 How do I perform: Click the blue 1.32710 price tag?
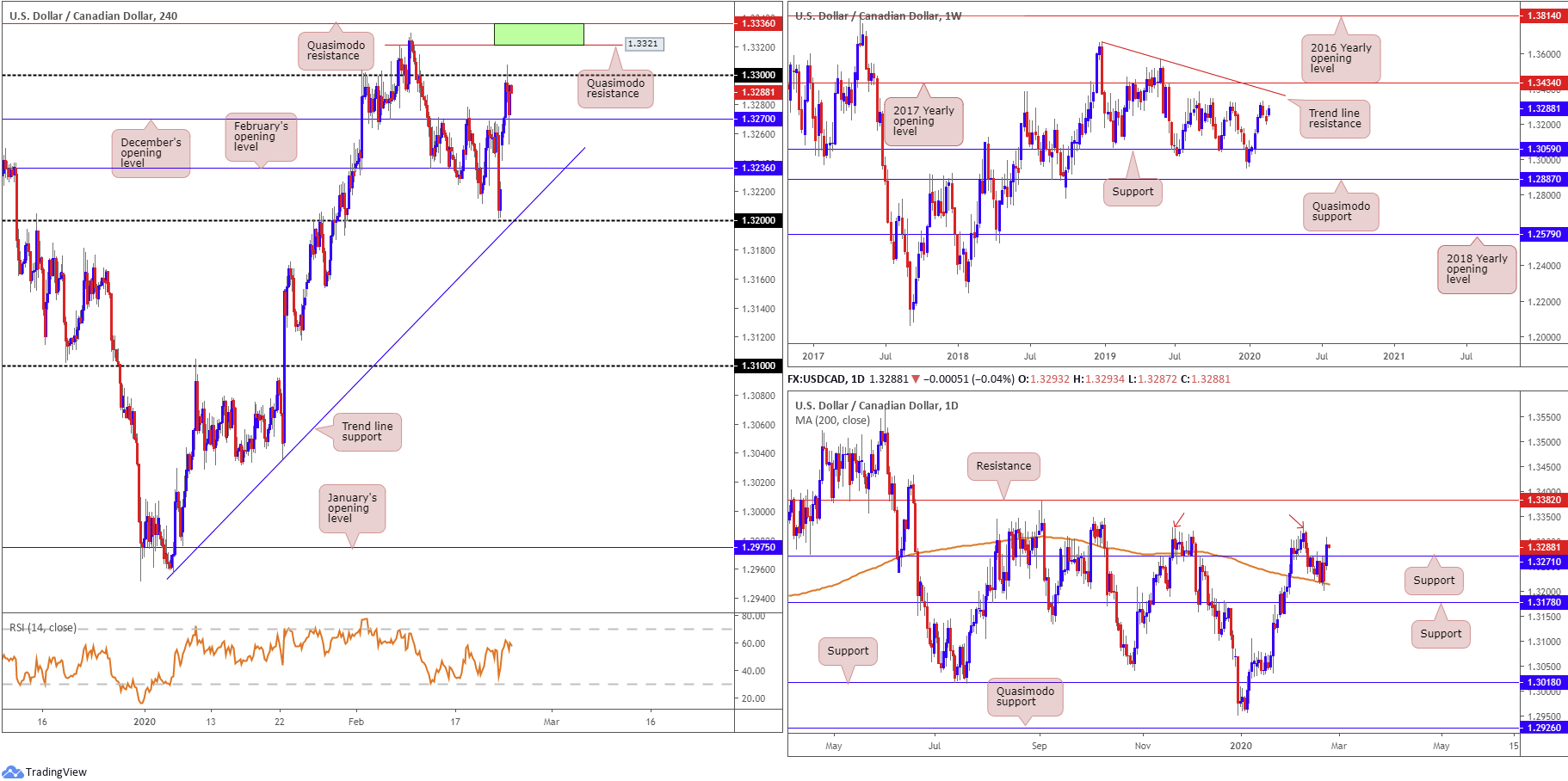point(1544,563)
